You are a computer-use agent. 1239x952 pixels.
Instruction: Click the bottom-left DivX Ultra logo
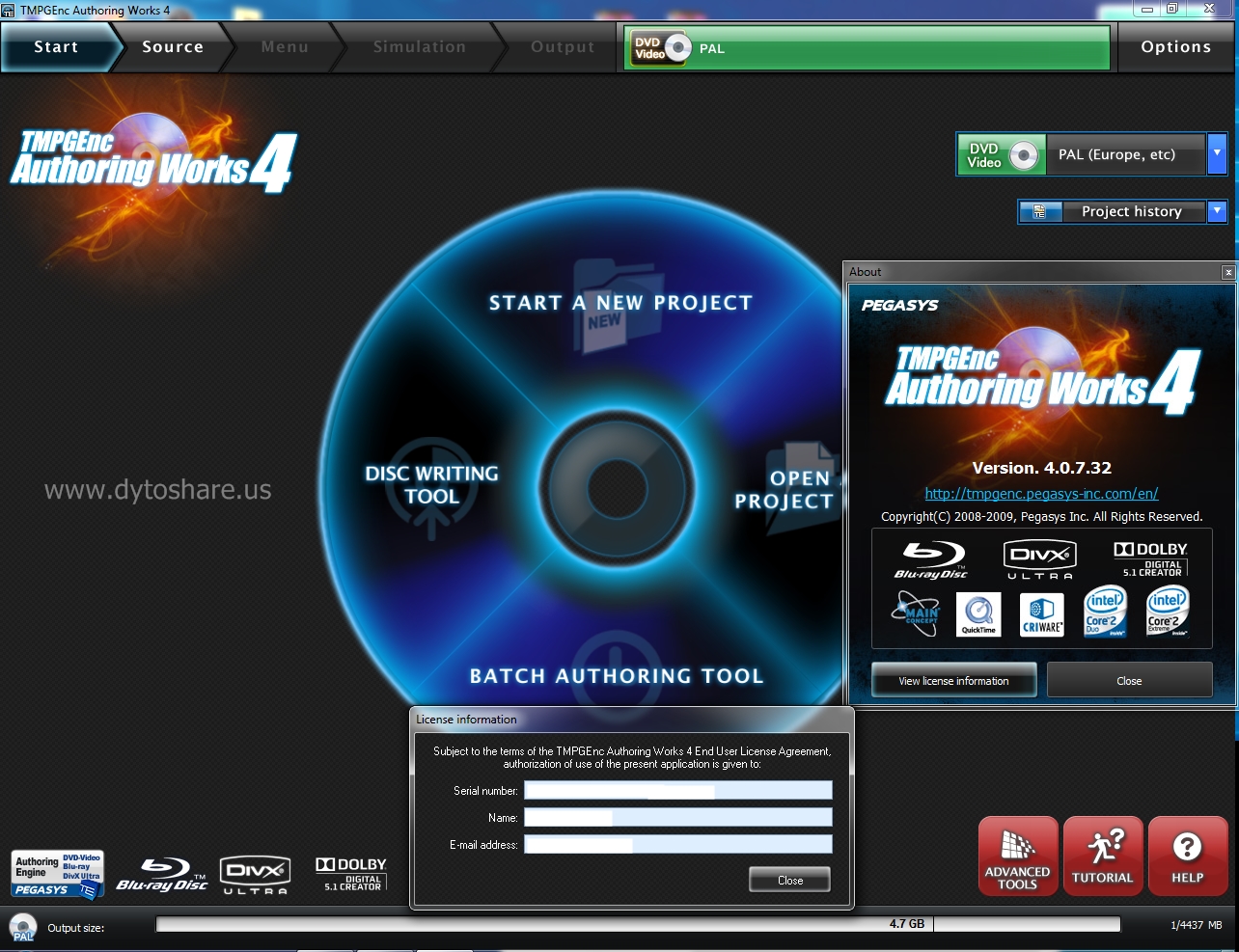[x=256, y=875]
